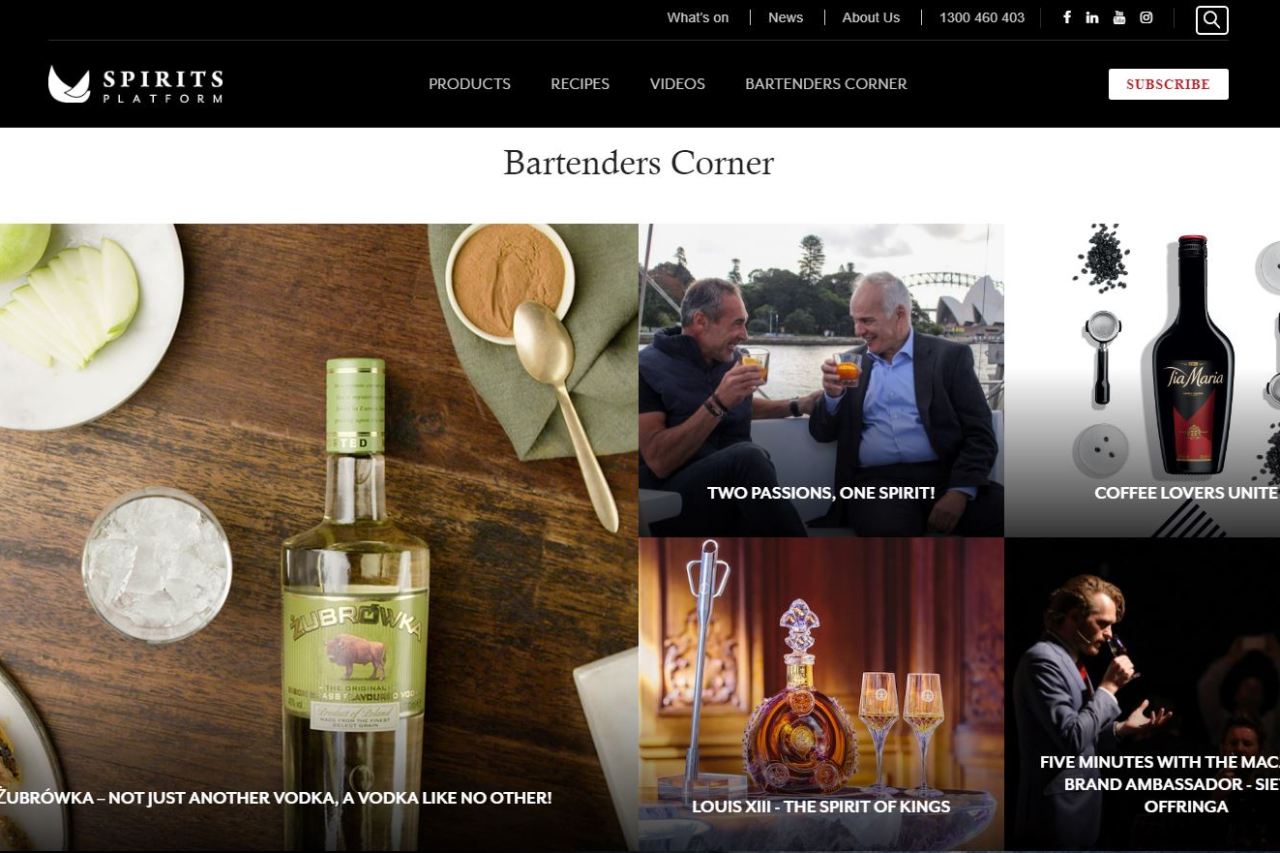1280x853 pixels.
Task: Open the Żubrówka vodka article tile
Action: click(319, 537)
